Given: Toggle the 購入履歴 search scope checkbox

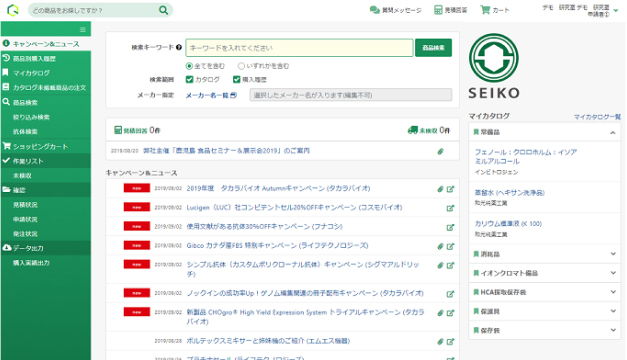Looking at the screenshot, I should (x=237, y=79).
